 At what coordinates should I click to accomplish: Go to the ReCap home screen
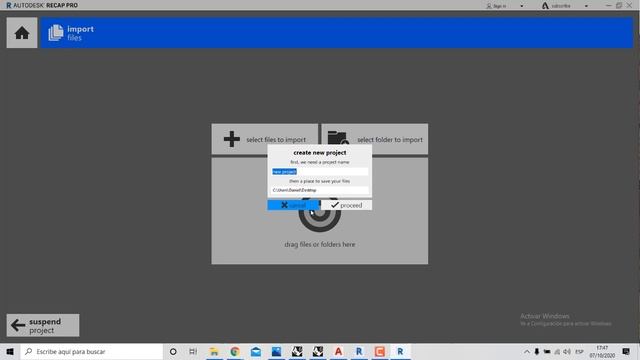click(22, 33)
